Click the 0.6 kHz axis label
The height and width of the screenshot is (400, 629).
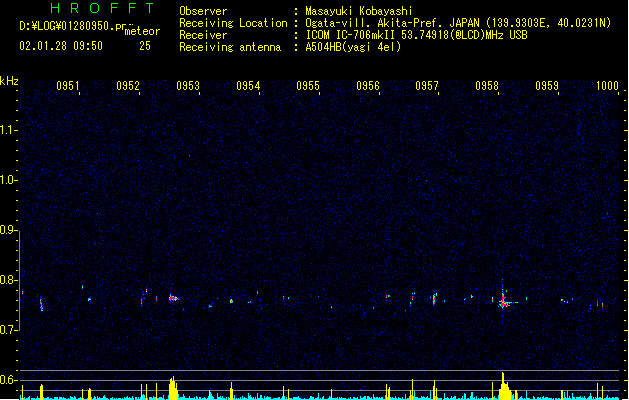point(9,380)
